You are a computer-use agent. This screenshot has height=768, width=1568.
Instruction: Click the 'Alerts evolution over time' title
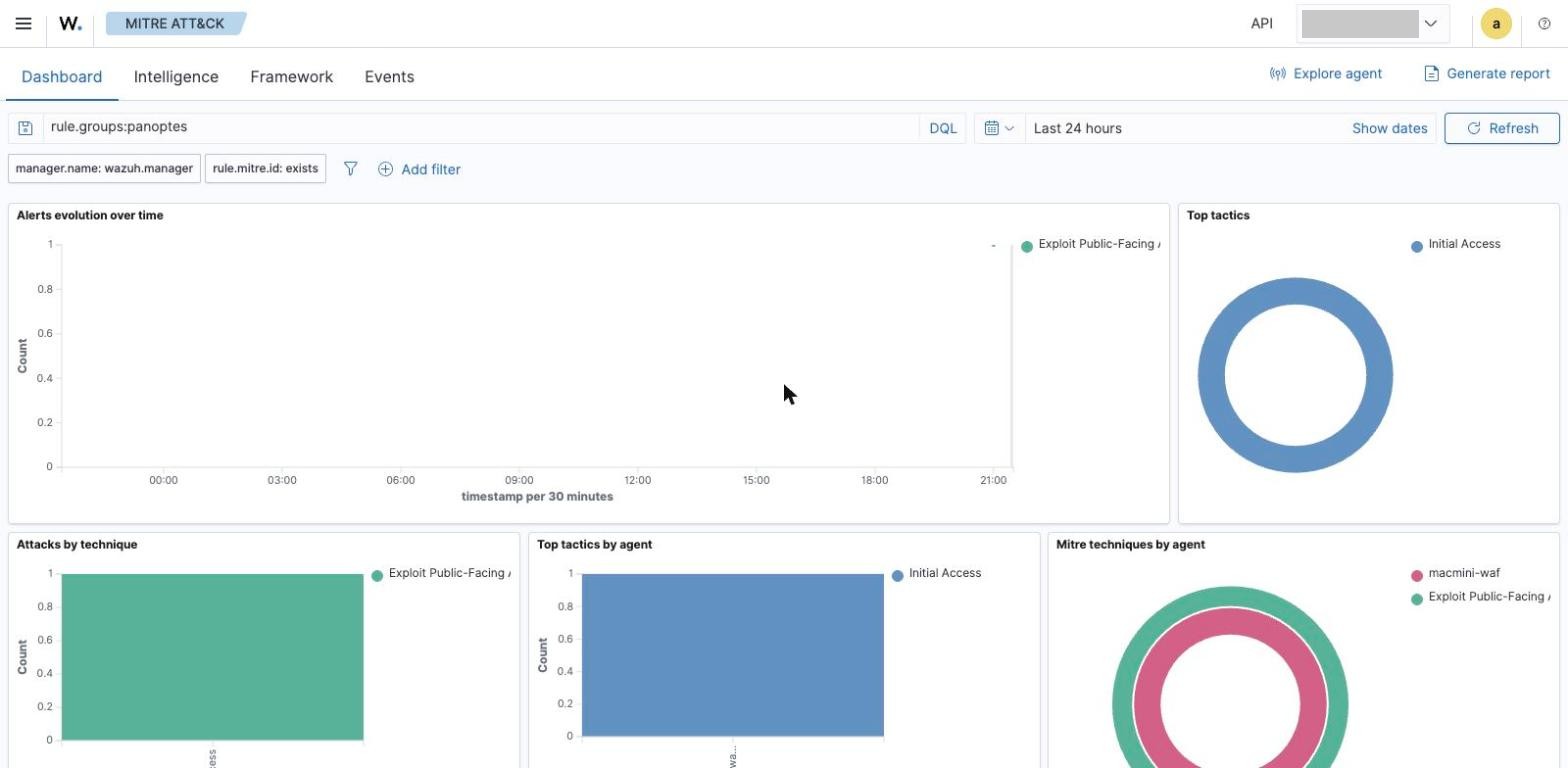click(x=90, y=215)
